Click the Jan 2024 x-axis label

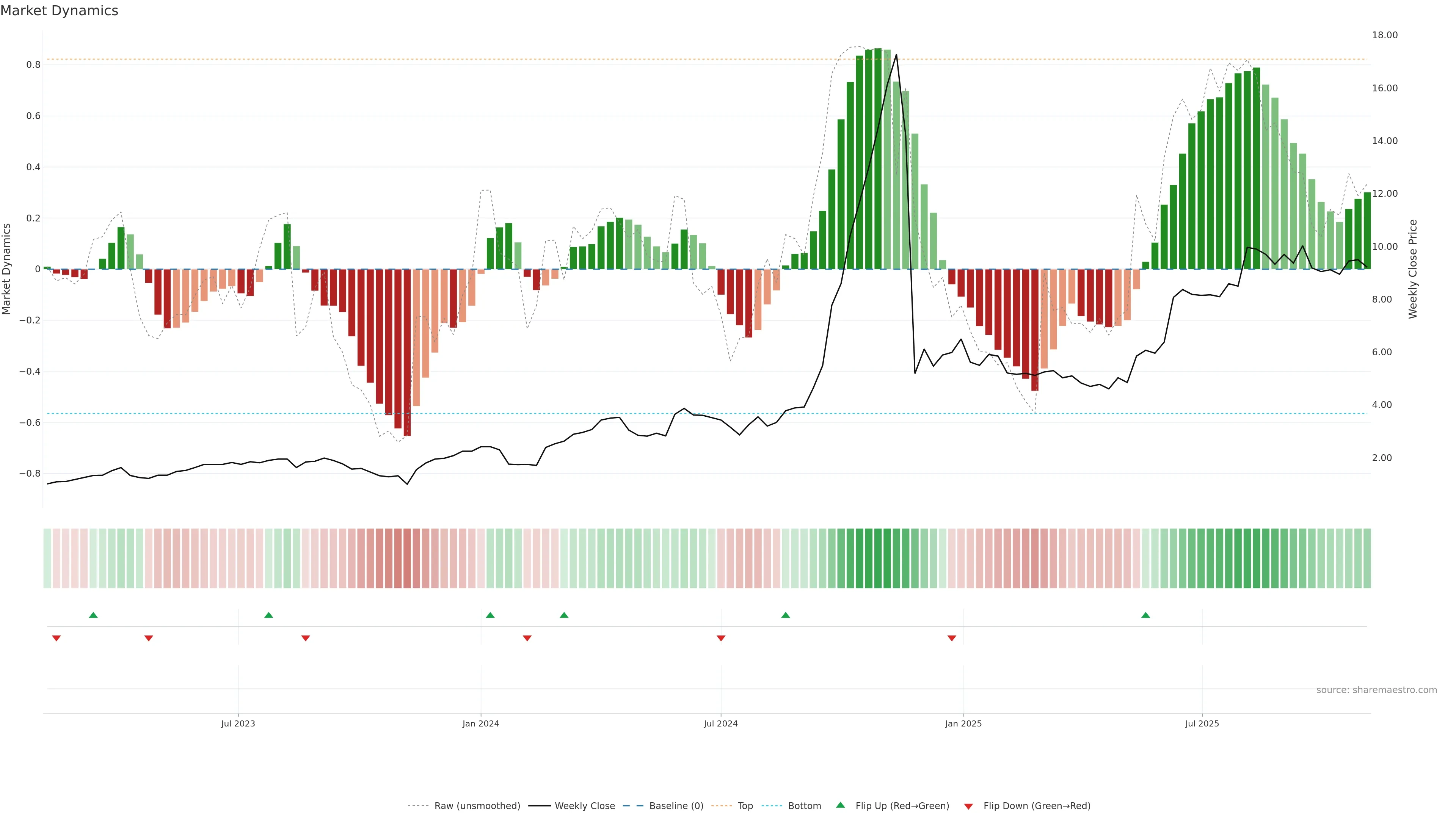coord(480,723)
